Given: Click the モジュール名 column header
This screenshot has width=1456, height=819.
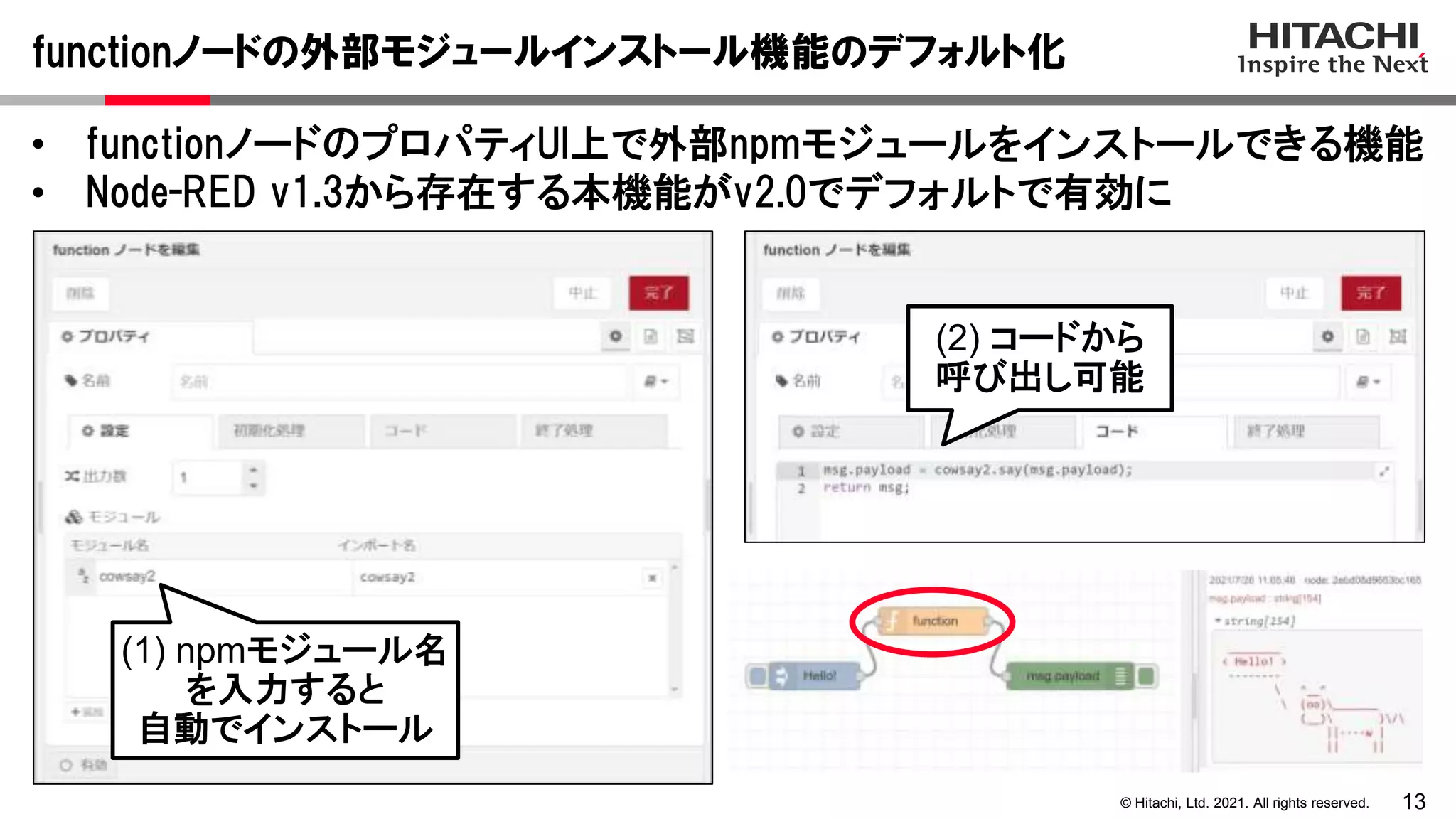Looking at the screenshot, I should coord(109,545).
